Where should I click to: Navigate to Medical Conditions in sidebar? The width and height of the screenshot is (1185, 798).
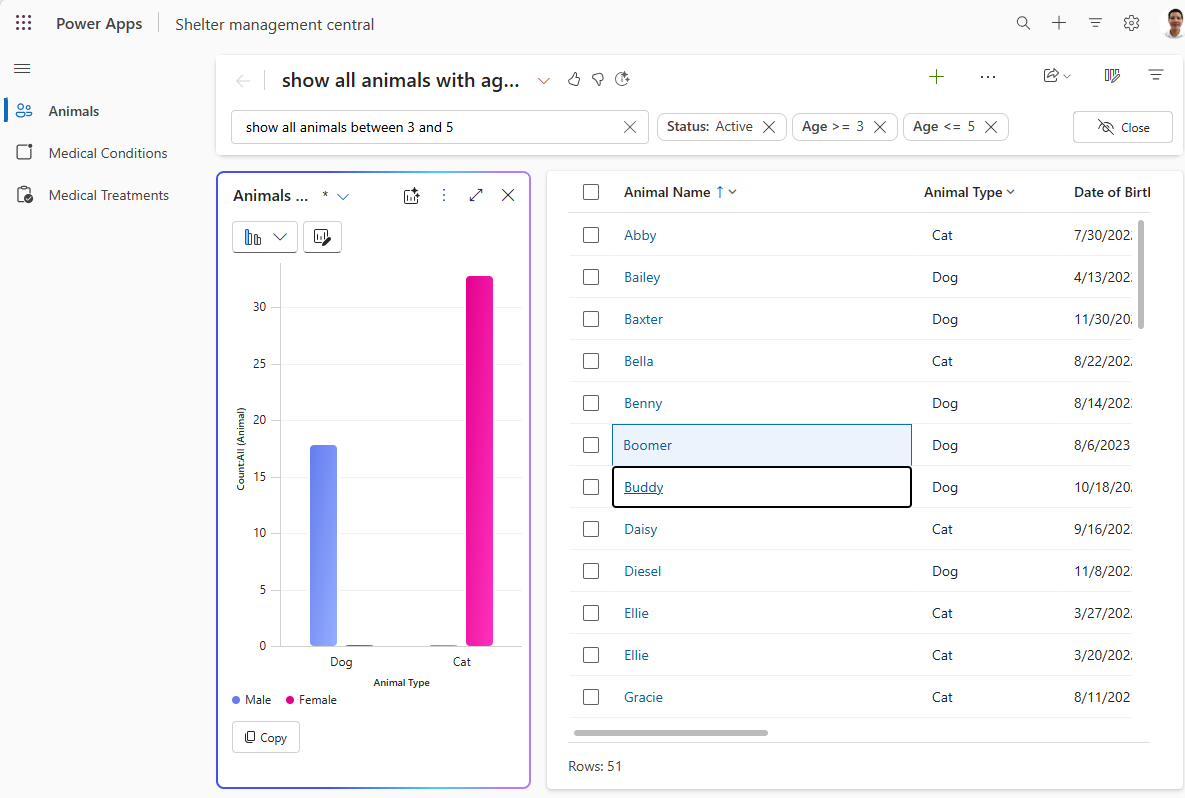point(107,153)
